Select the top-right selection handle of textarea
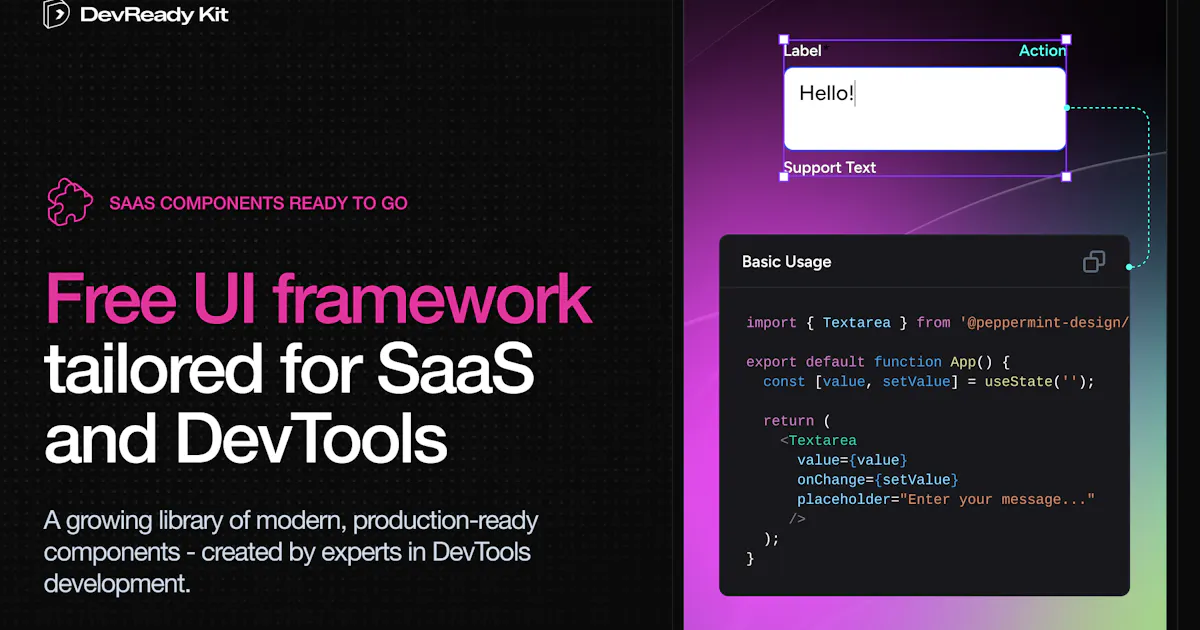The image size is (1200, 630). coord(1066,40)
